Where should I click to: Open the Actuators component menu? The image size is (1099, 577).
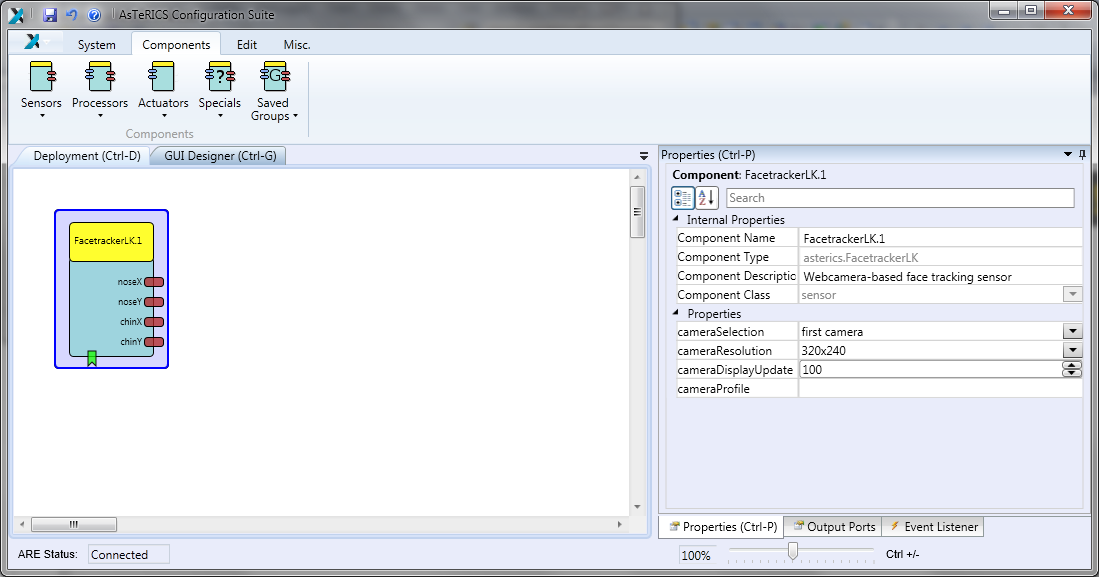tap(163, 90)
